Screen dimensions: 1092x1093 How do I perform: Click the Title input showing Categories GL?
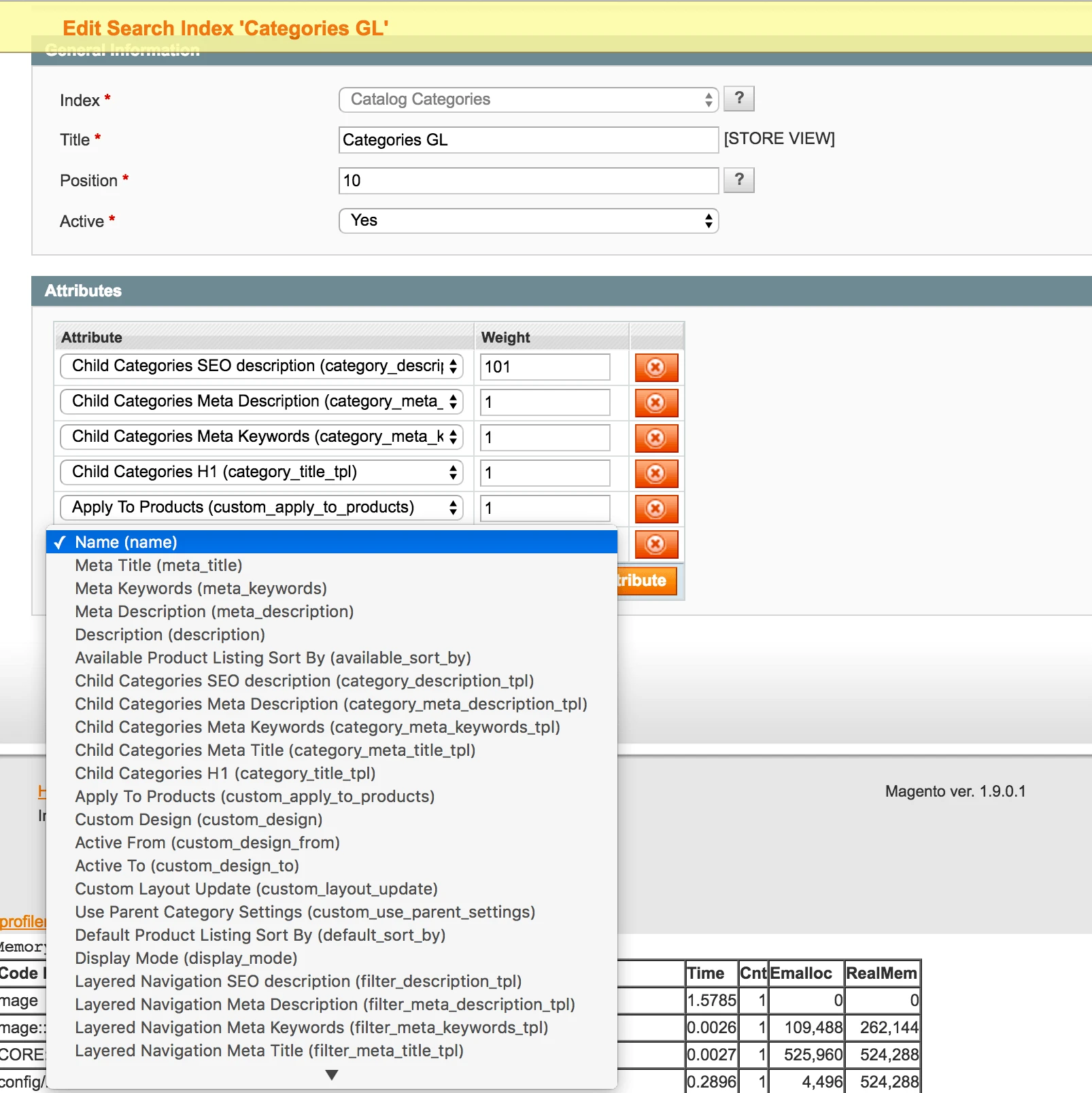coord(528,140)
